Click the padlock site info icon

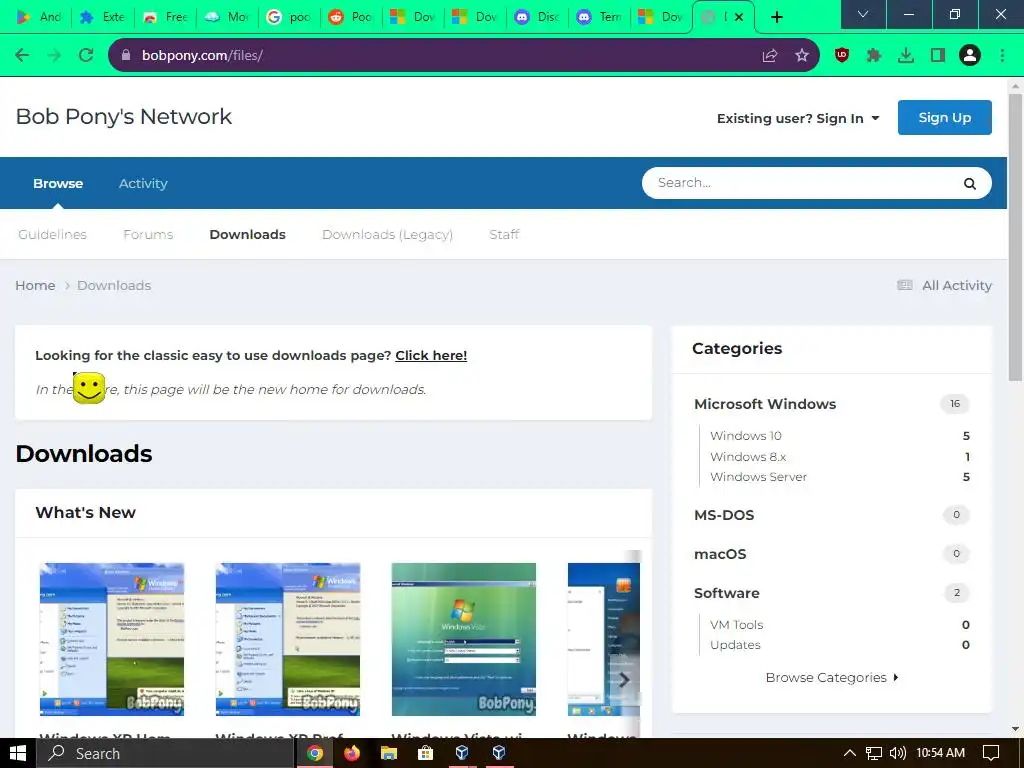click(x=126, y=56)
